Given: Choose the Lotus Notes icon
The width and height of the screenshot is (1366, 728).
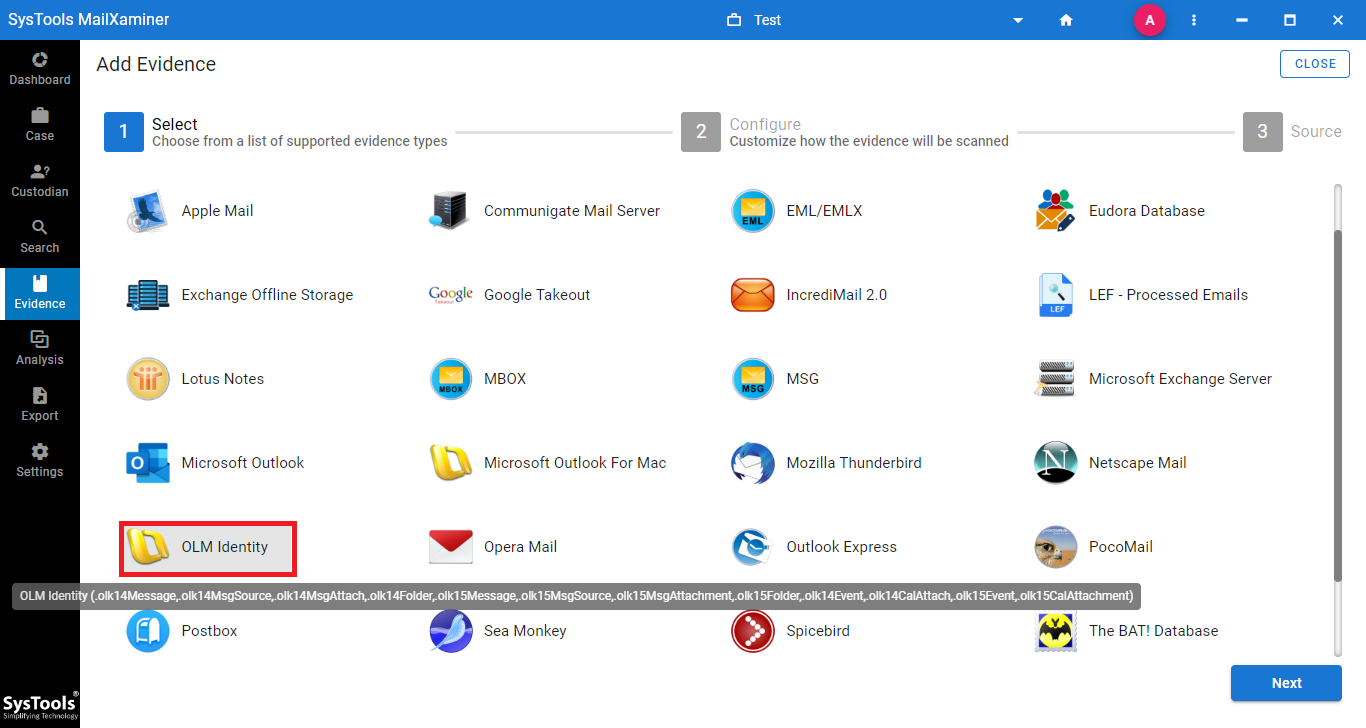Looking at the screenshot, I should (x=148, y=379).
